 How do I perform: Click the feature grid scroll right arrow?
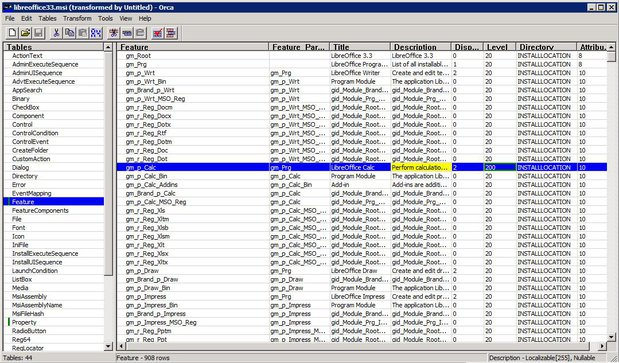tap(602, 346)
